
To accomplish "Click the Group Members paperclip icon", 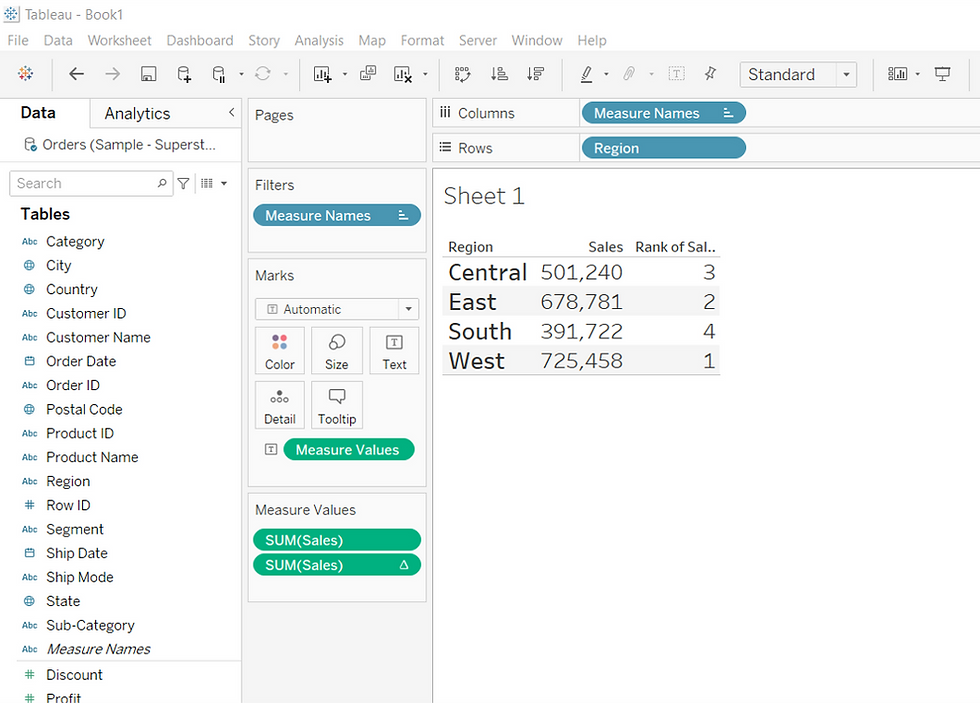I will [x=629, y=74].
